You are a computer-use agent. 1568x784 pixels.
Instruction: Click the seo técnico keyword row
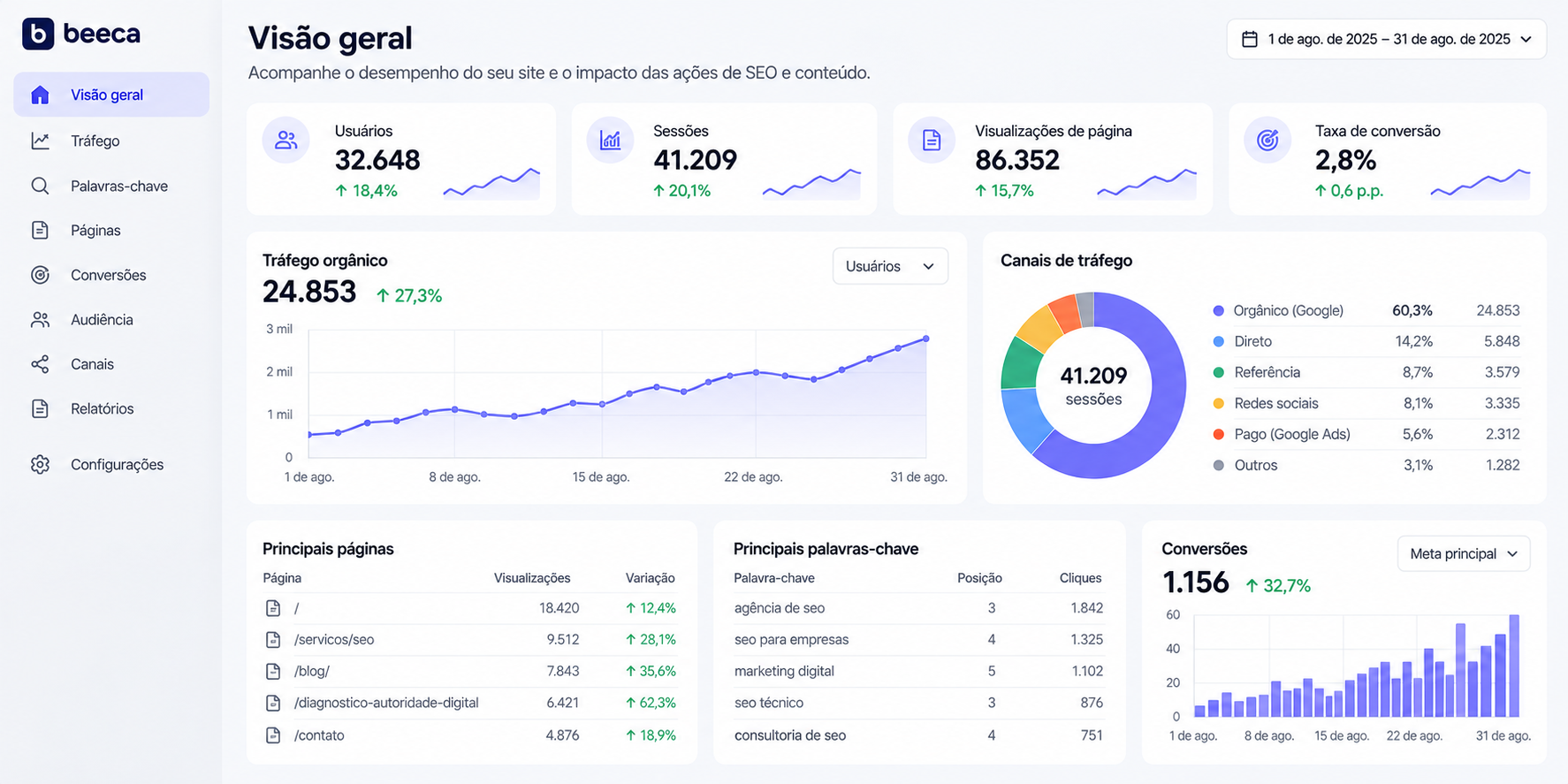coord(918,703)
